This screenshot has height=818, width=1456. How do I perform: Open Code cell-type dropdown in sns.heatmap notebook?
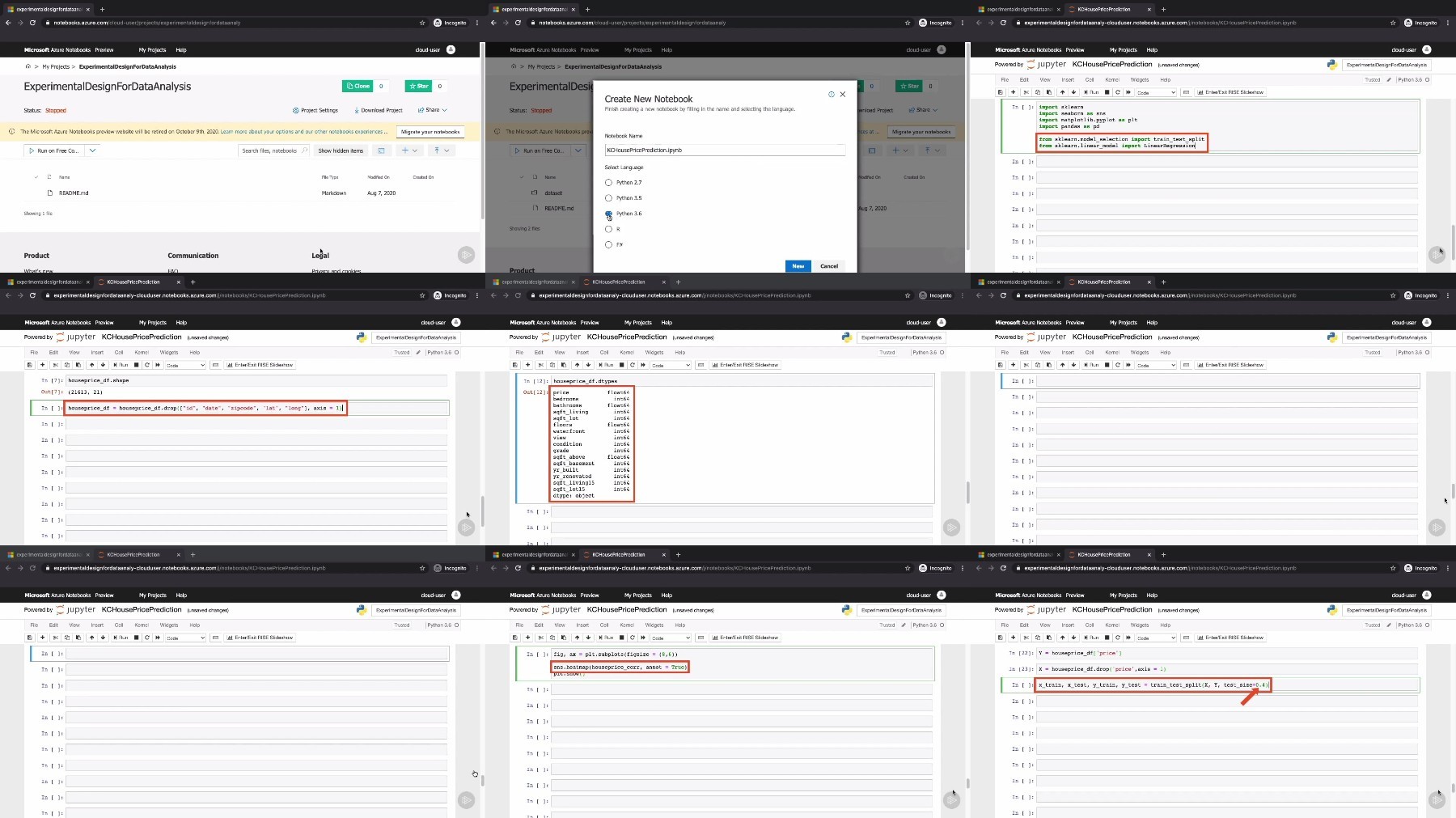pyautogui.click(x=671, y=638)
